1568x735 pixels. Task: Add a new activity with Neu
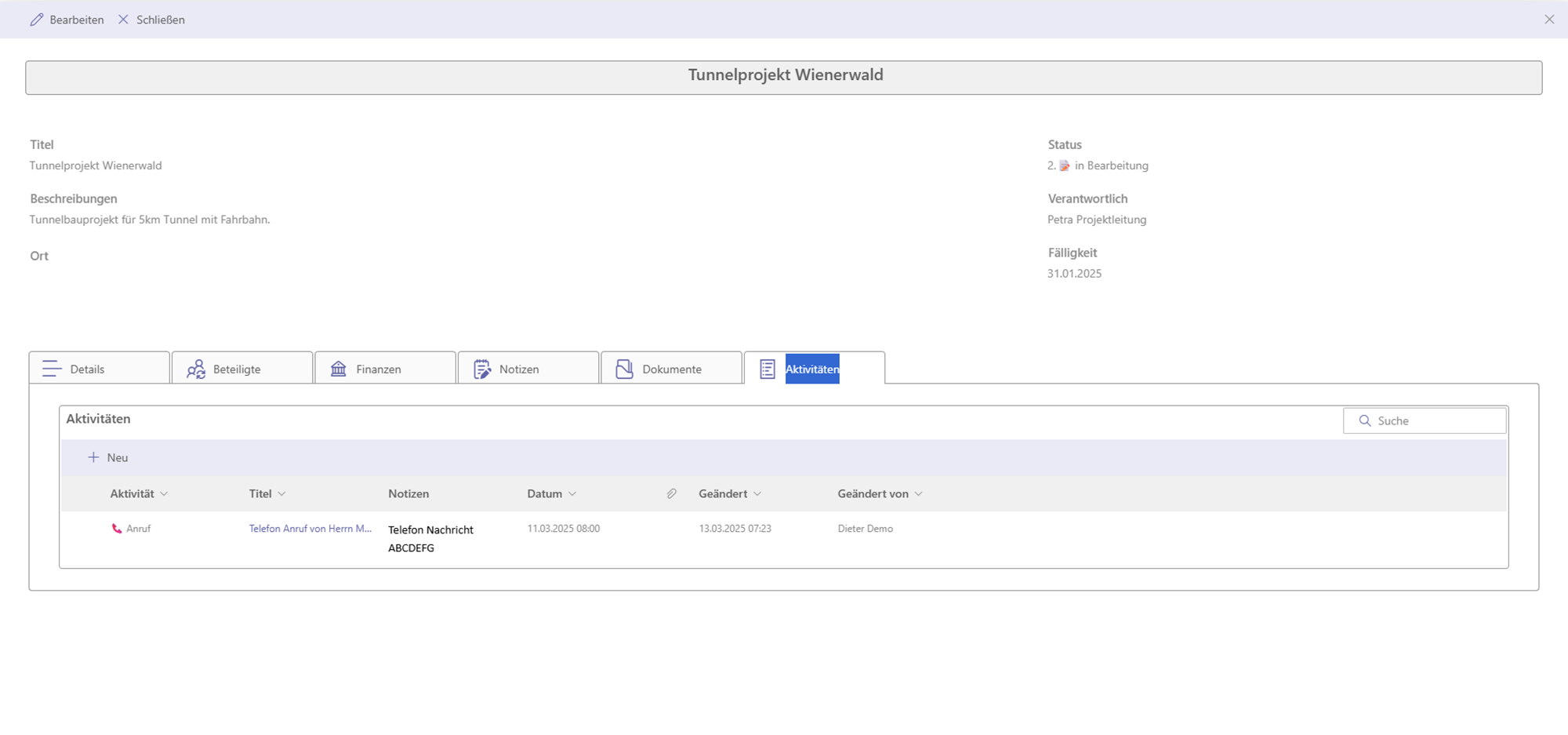pos(108,457)
